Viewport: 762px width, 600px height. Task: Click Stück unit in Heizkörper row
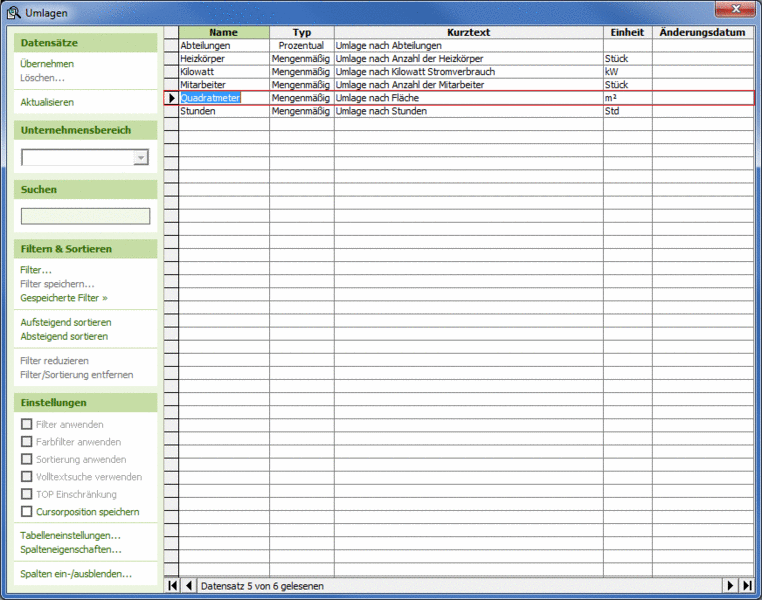point(627,59)
